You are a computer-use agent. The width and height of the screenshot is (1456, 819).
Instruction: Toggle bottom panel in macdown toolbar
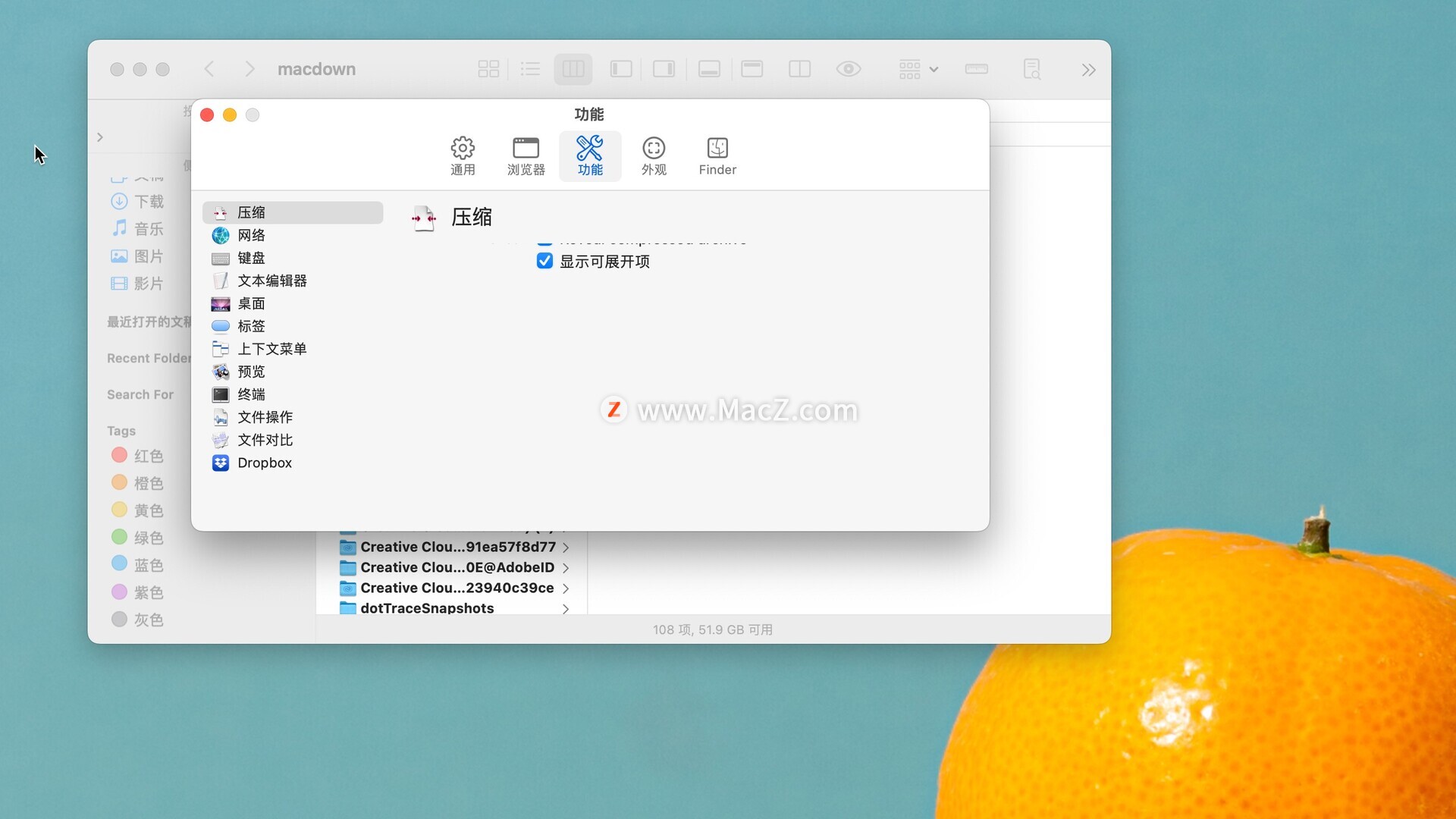(709, 69)
